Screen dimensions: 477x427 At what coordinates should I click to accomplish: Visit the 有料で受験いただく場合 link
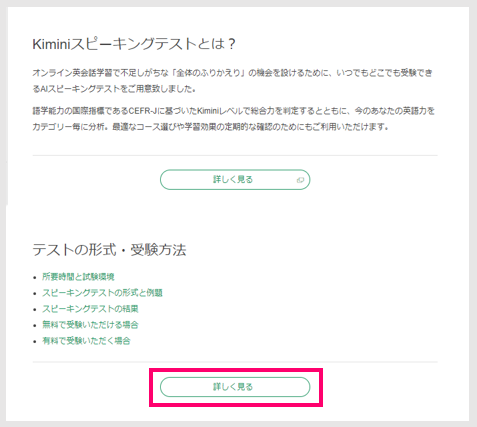86,341
